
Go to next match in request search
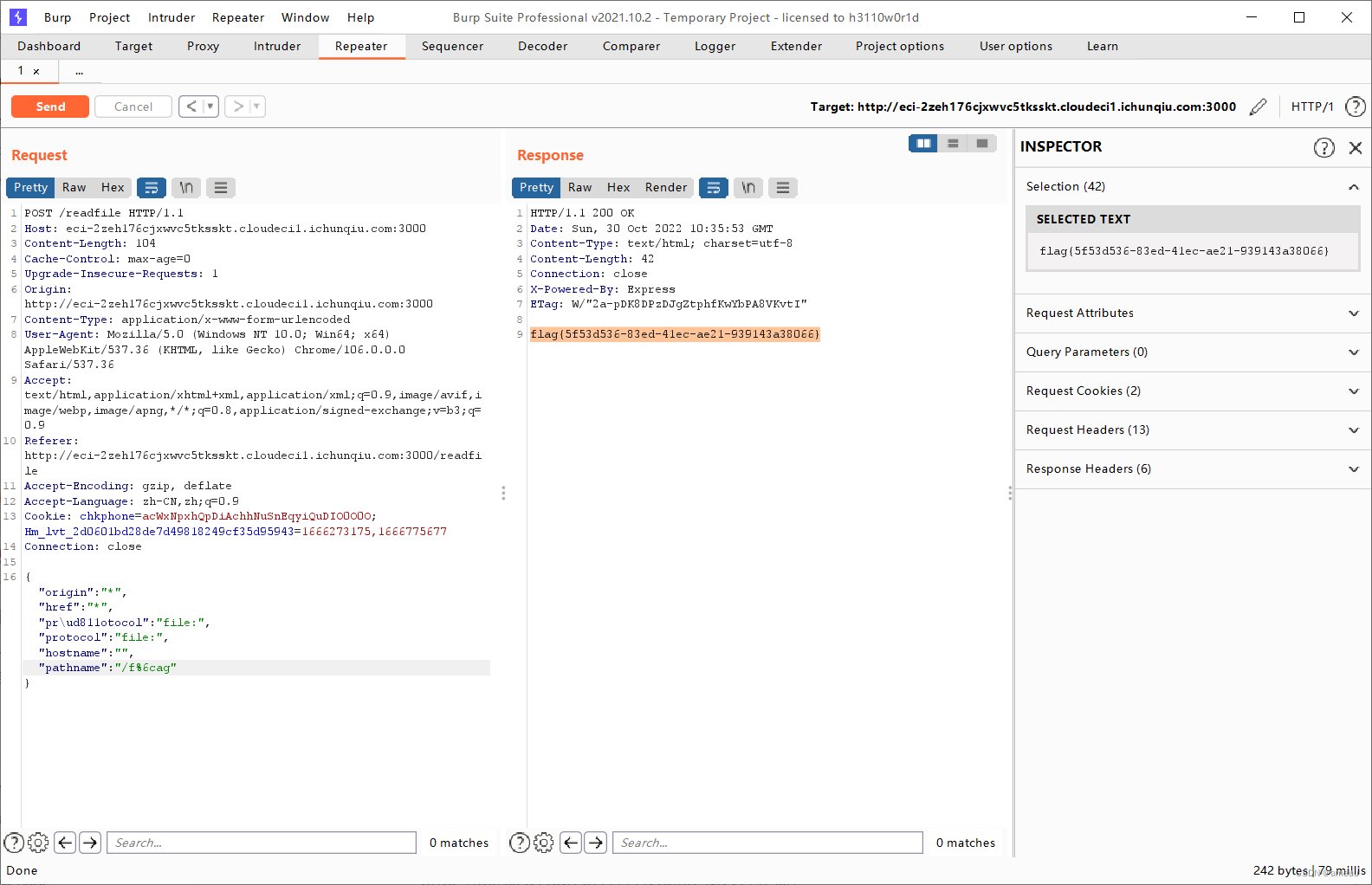pos(90,843)
